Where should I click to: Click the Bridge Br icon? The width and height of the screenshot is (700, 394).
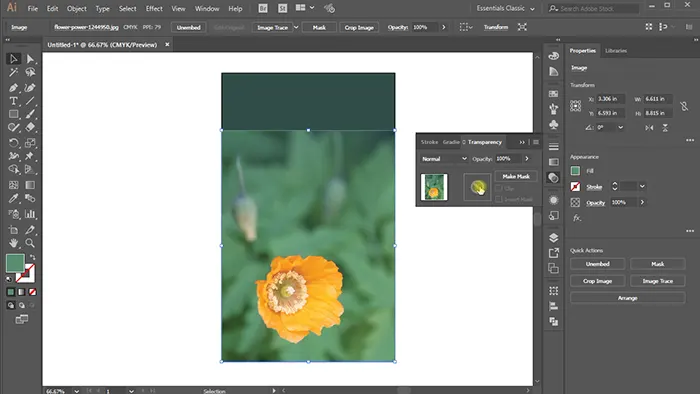263,8
